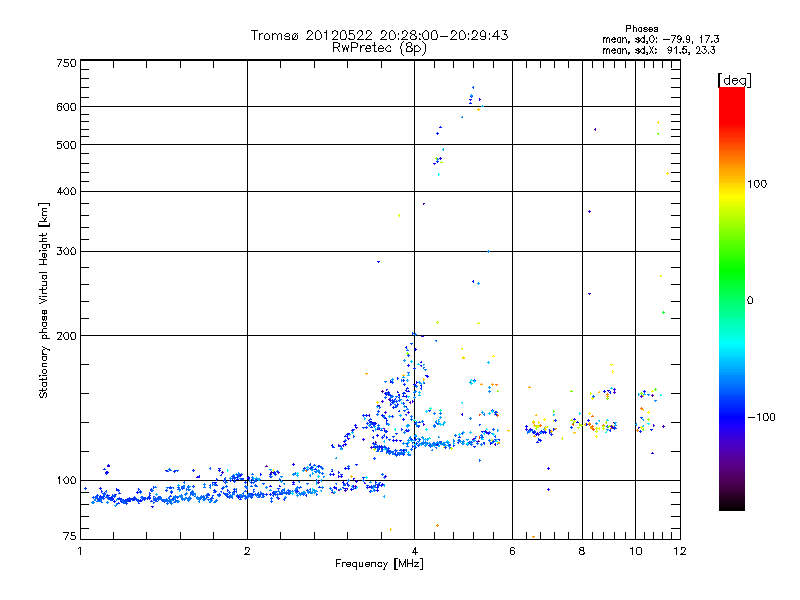Click the x-axis '1' MHz tick label

pos(80,551)
